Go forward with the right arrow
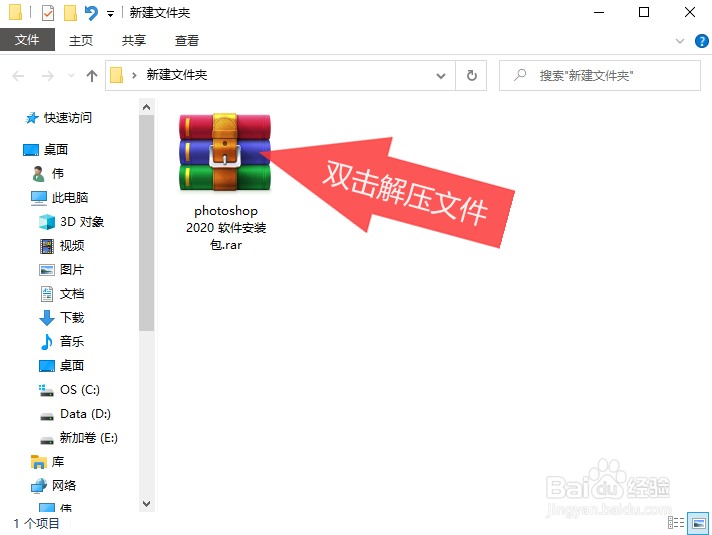The width and height of the screenshot is (712, 535). point(48,75)
